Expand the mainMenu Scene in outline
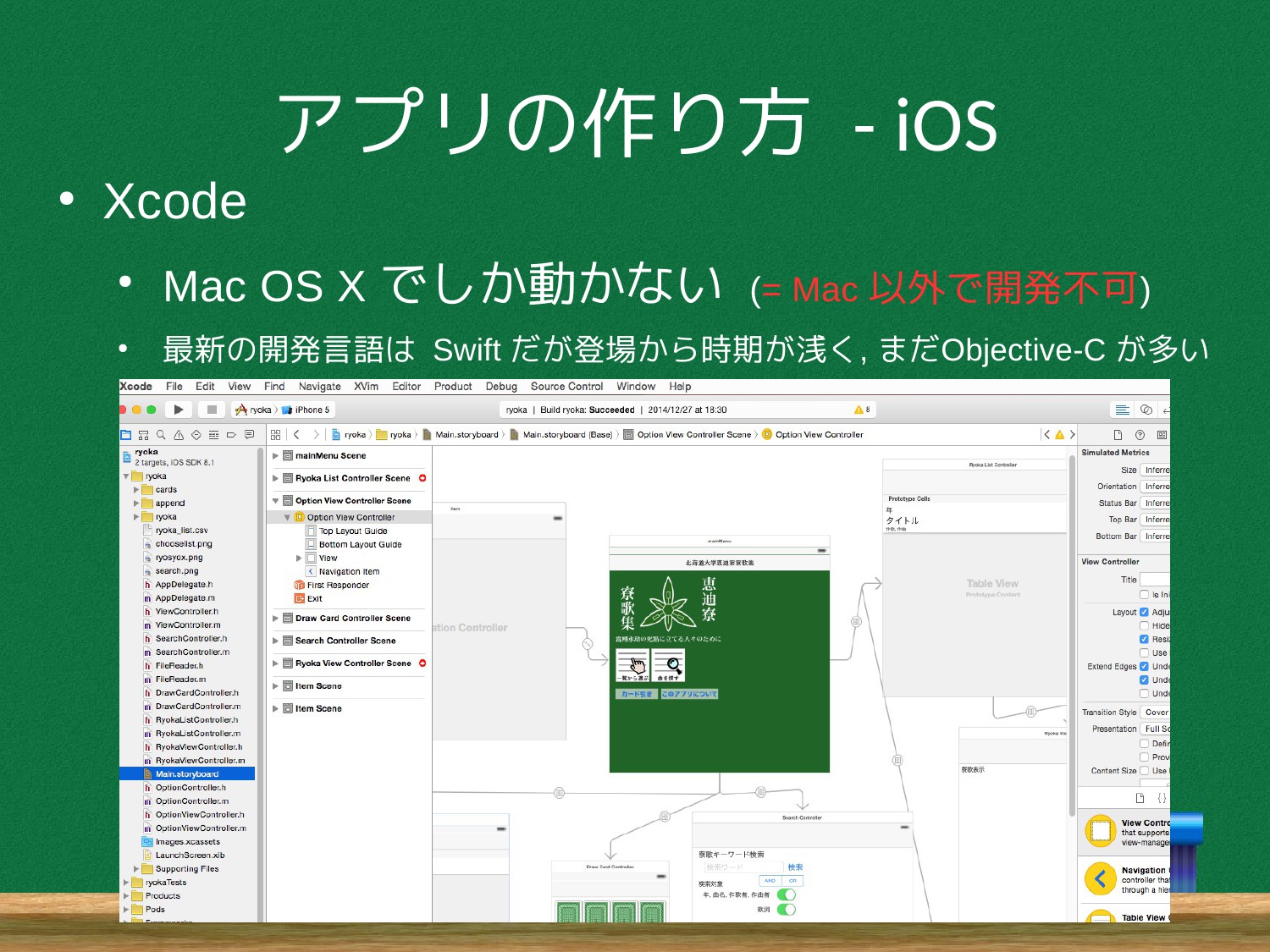Image resolution: width=1270 pixels, height=952 pixels. coord(275,456)
